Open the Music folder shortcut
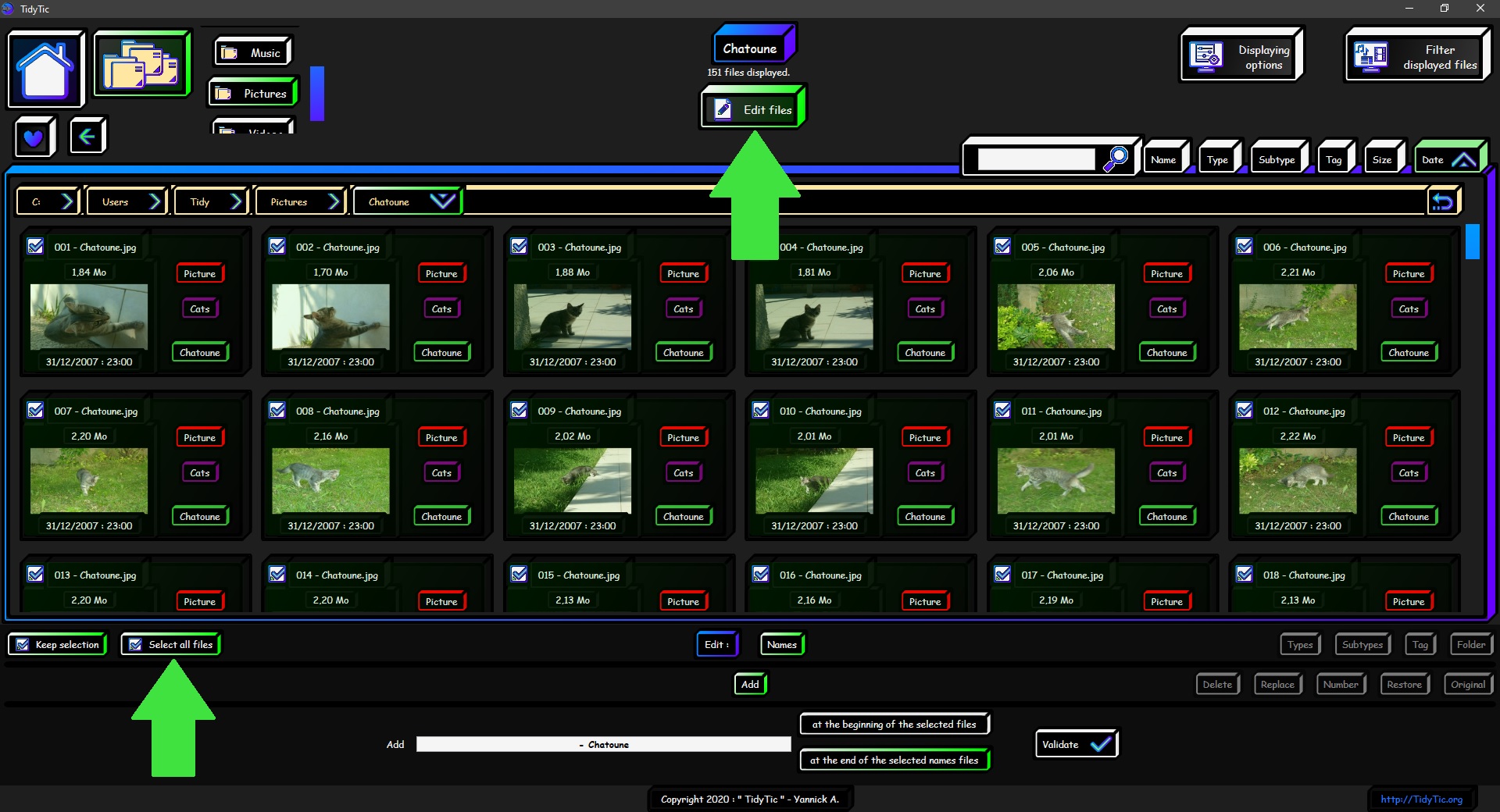 coord(252,52)
